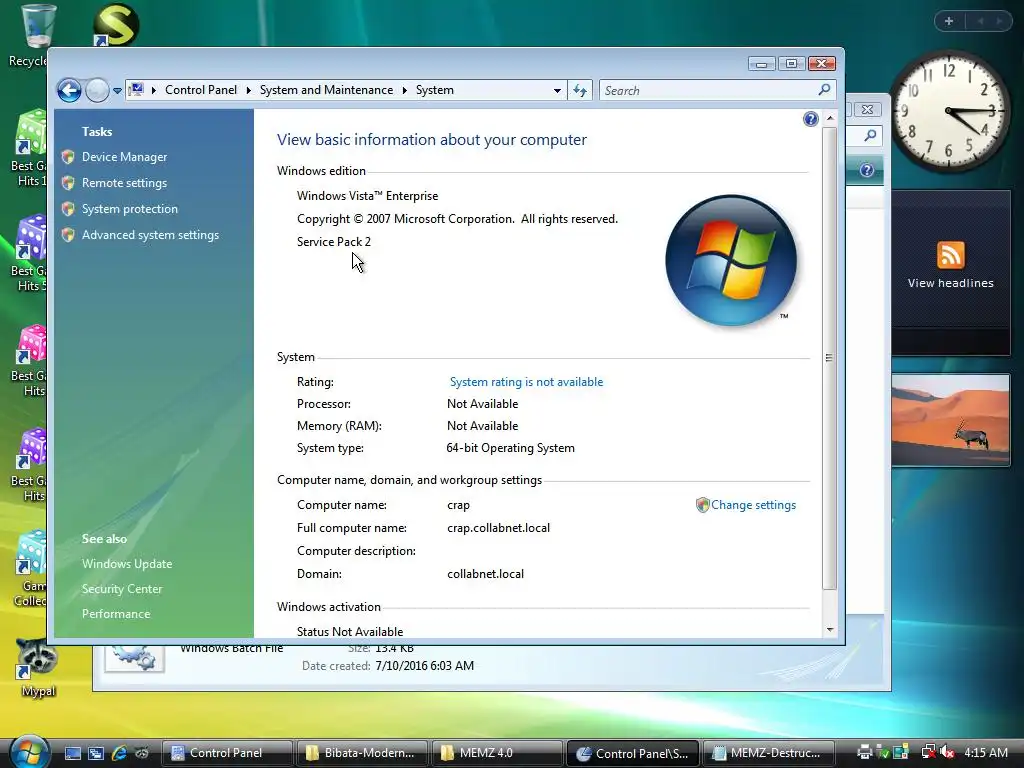Click the help icon in background window
This screenshot has height=768, width=1024.
[867, 170]
